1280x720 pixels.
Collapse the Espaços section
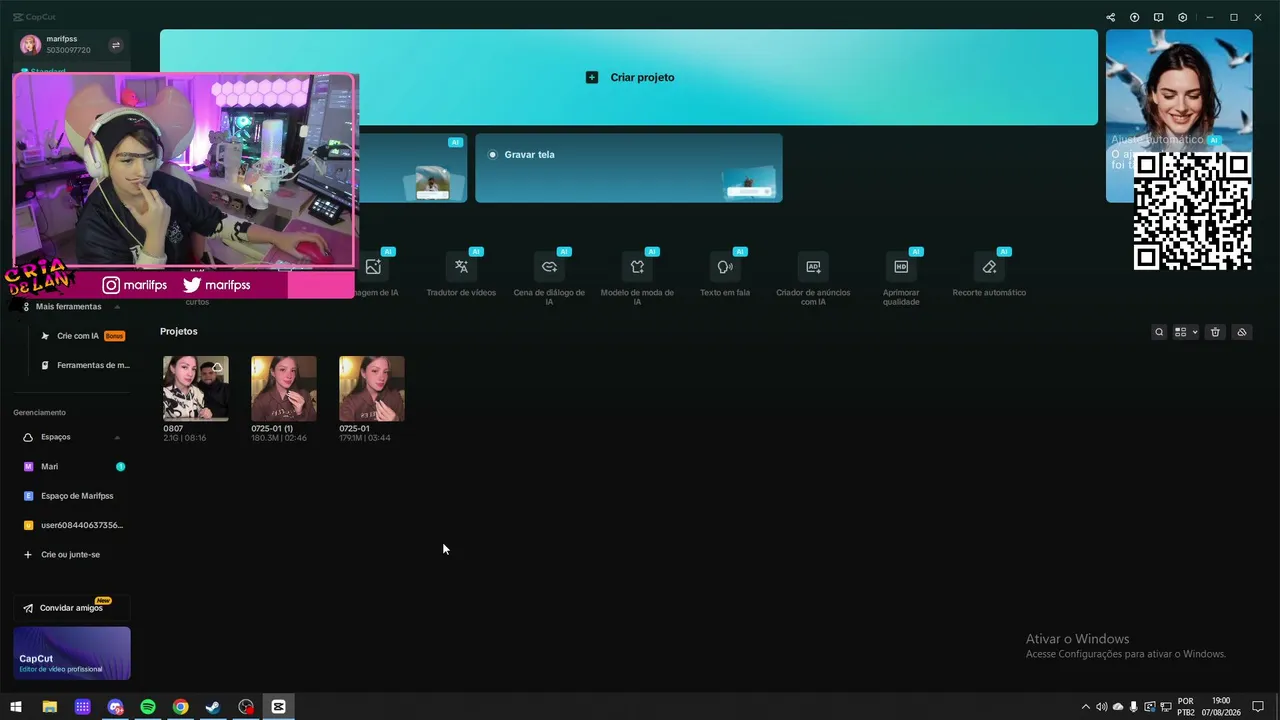click(x=117, y=437)
